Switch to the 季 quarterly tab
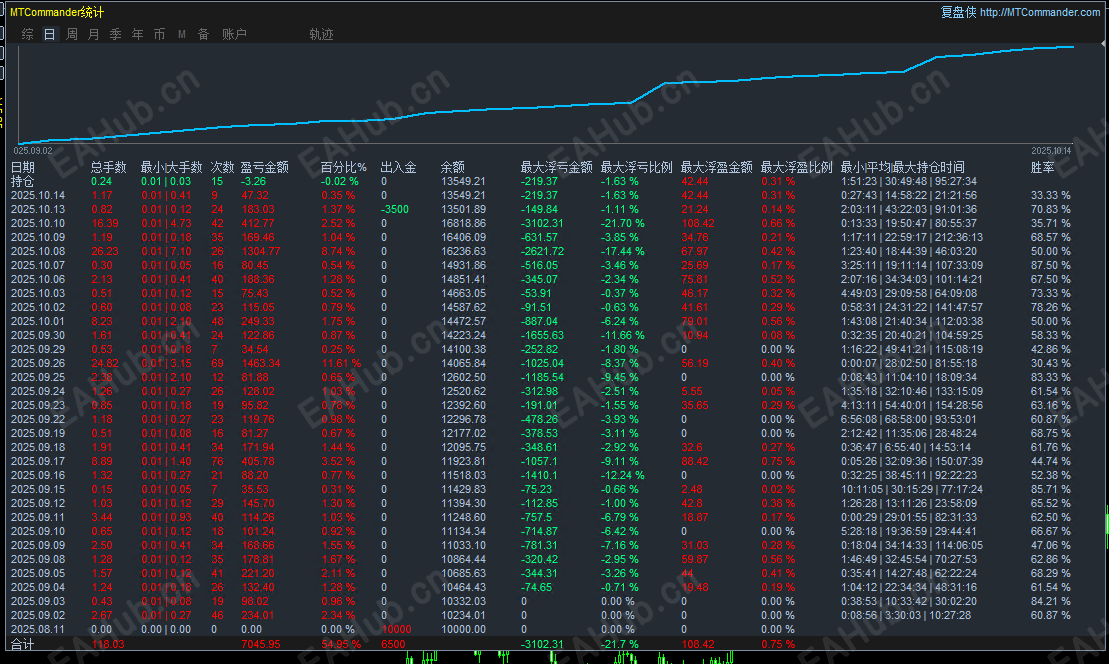Screen dimensions: 1109x664 tap(115, 34)
